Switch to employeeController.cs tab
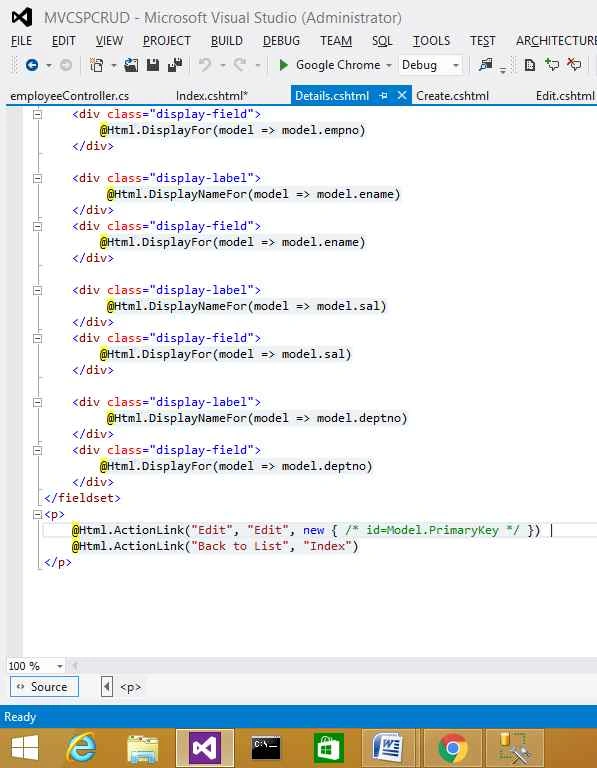 [69, 96]
